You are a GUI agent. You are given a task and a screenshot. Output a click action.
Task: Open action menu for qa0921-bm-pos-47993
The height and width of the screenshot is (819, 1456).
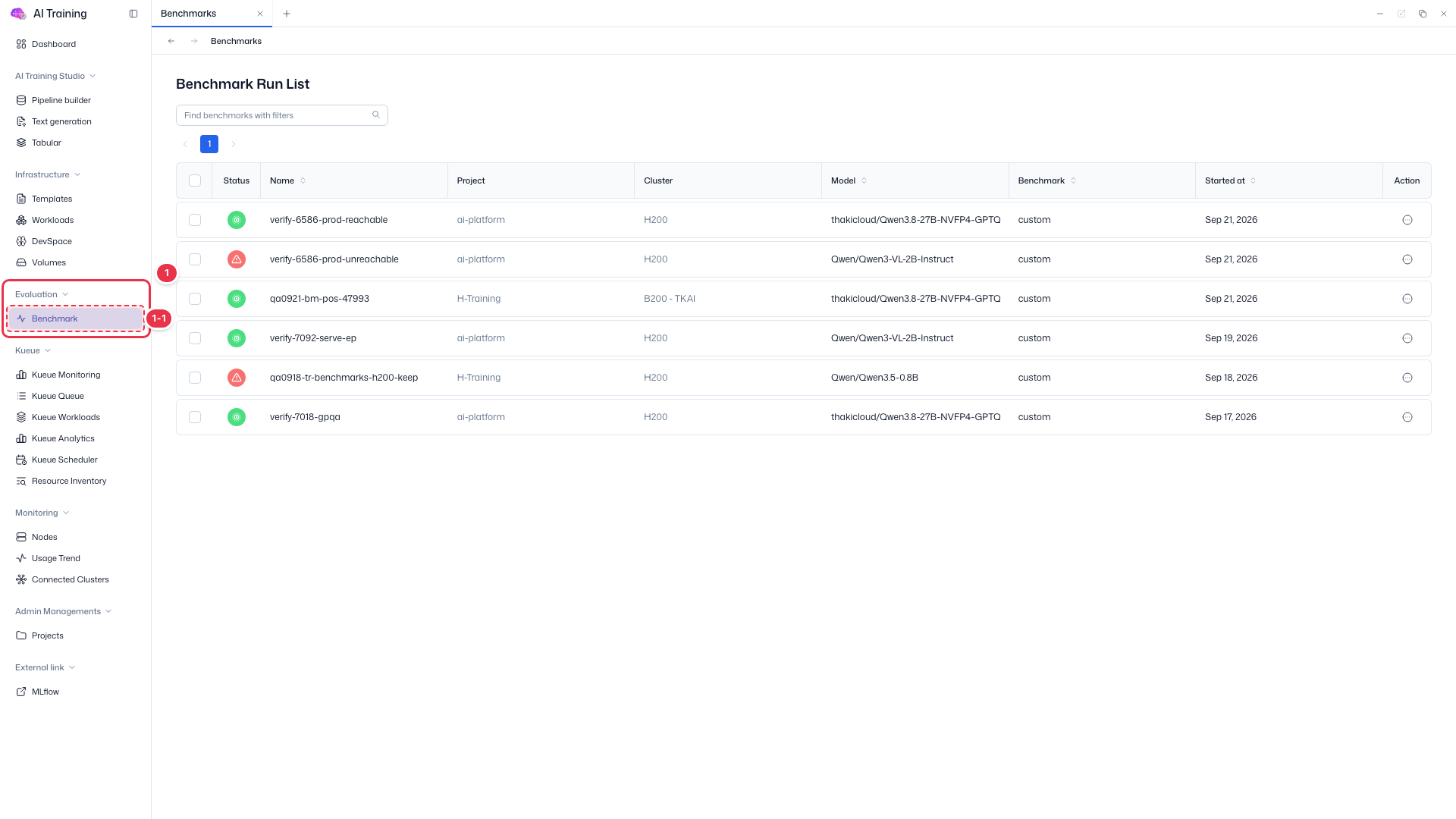[x=1407, y=299]
